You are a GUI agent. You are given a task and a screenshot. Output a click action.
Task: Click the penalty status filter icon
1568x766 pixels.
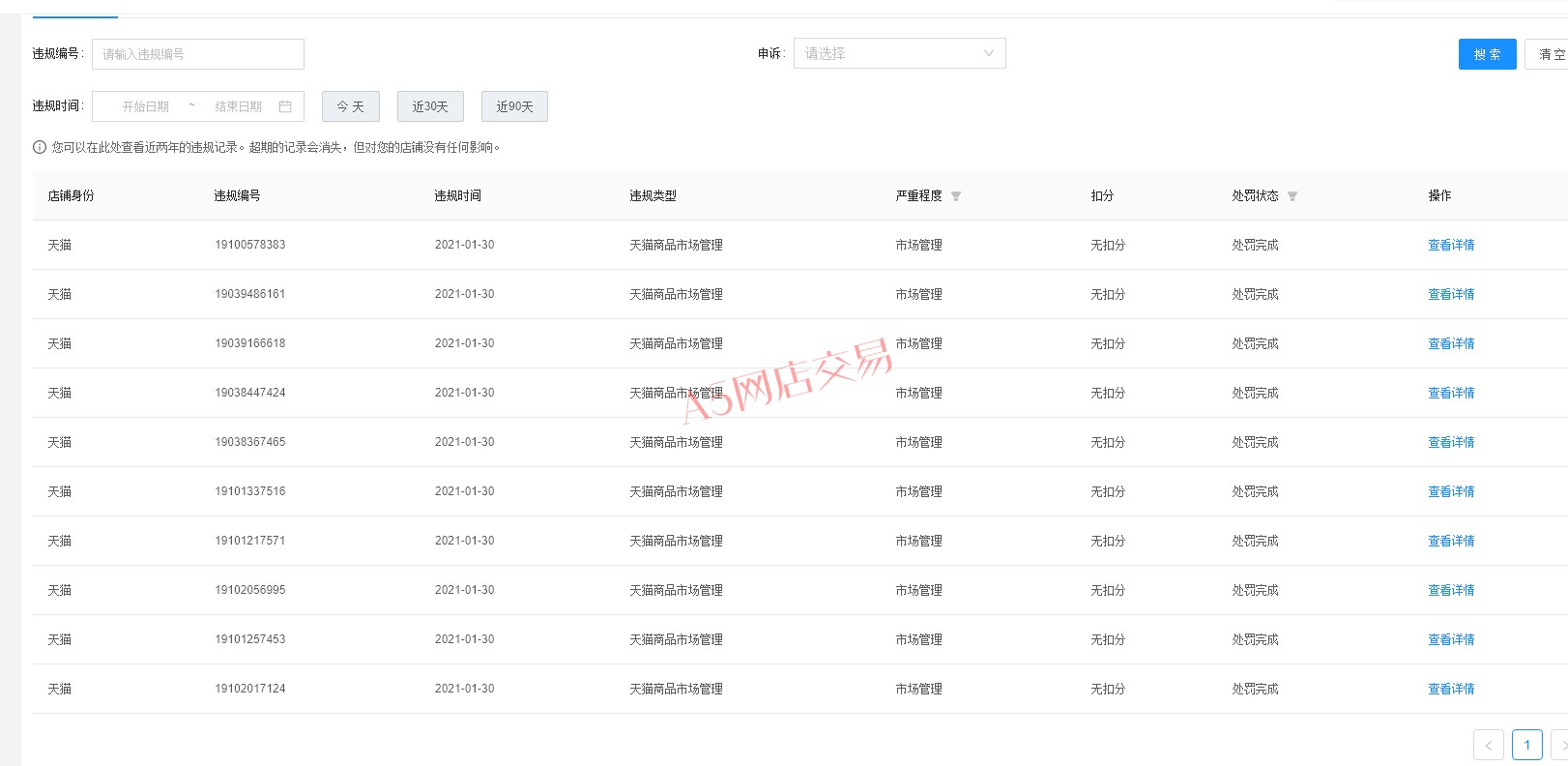[1292, 196]
